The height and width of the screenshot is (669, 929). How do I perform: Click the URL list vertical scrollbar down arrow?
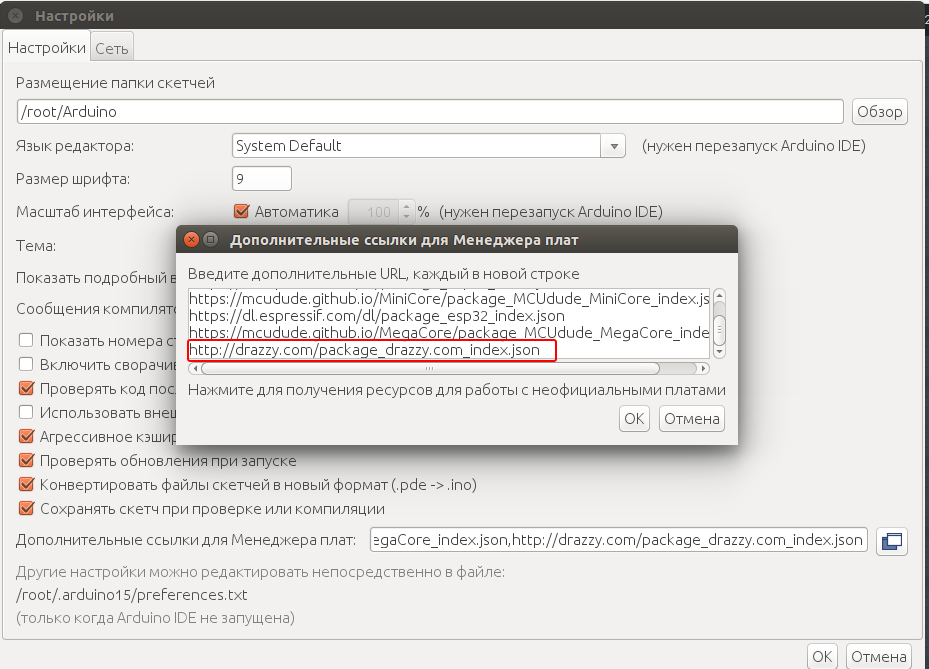718,351
